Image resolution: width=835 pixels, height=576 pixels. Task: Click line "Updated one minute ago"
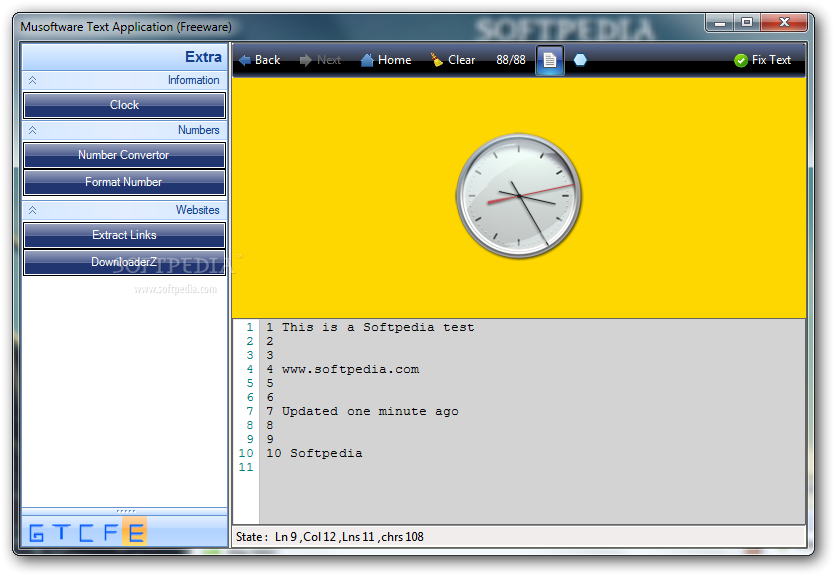(370, 412)
